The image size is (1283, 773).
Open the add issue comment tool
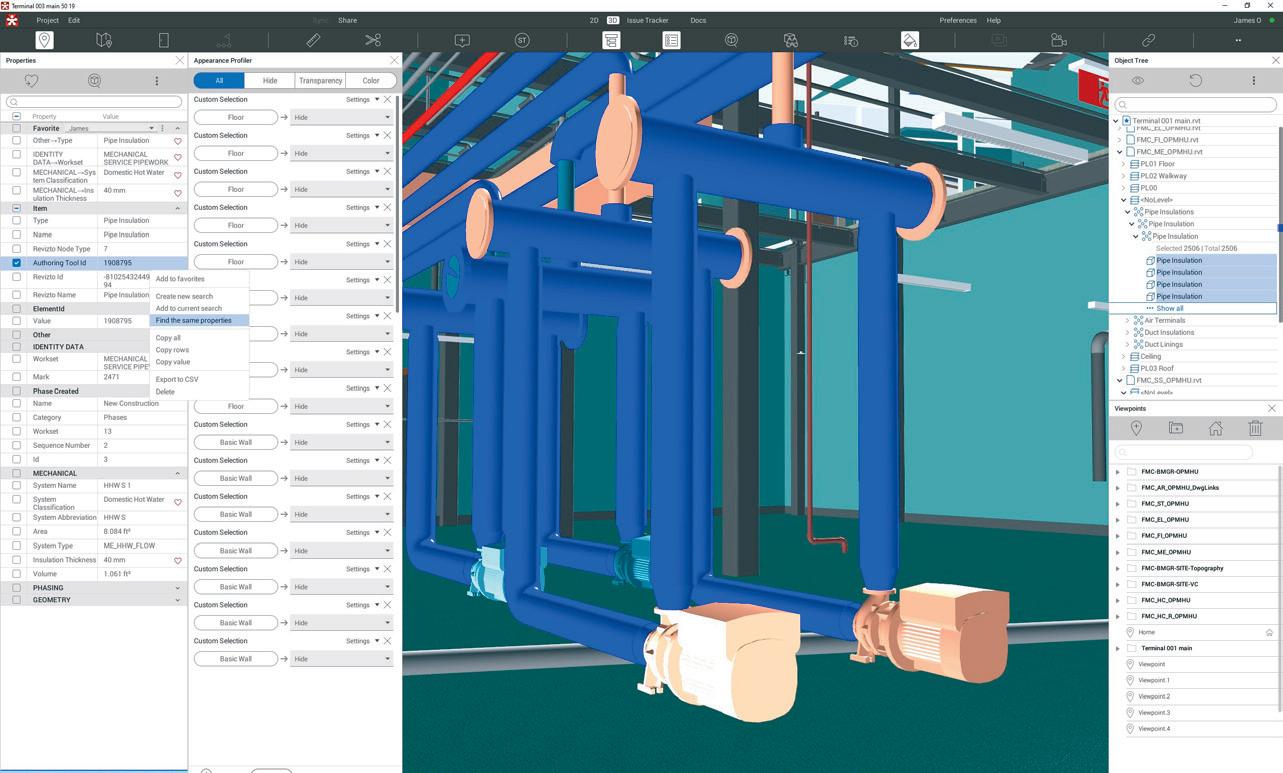pyautogui.click(x=462, y=40)
